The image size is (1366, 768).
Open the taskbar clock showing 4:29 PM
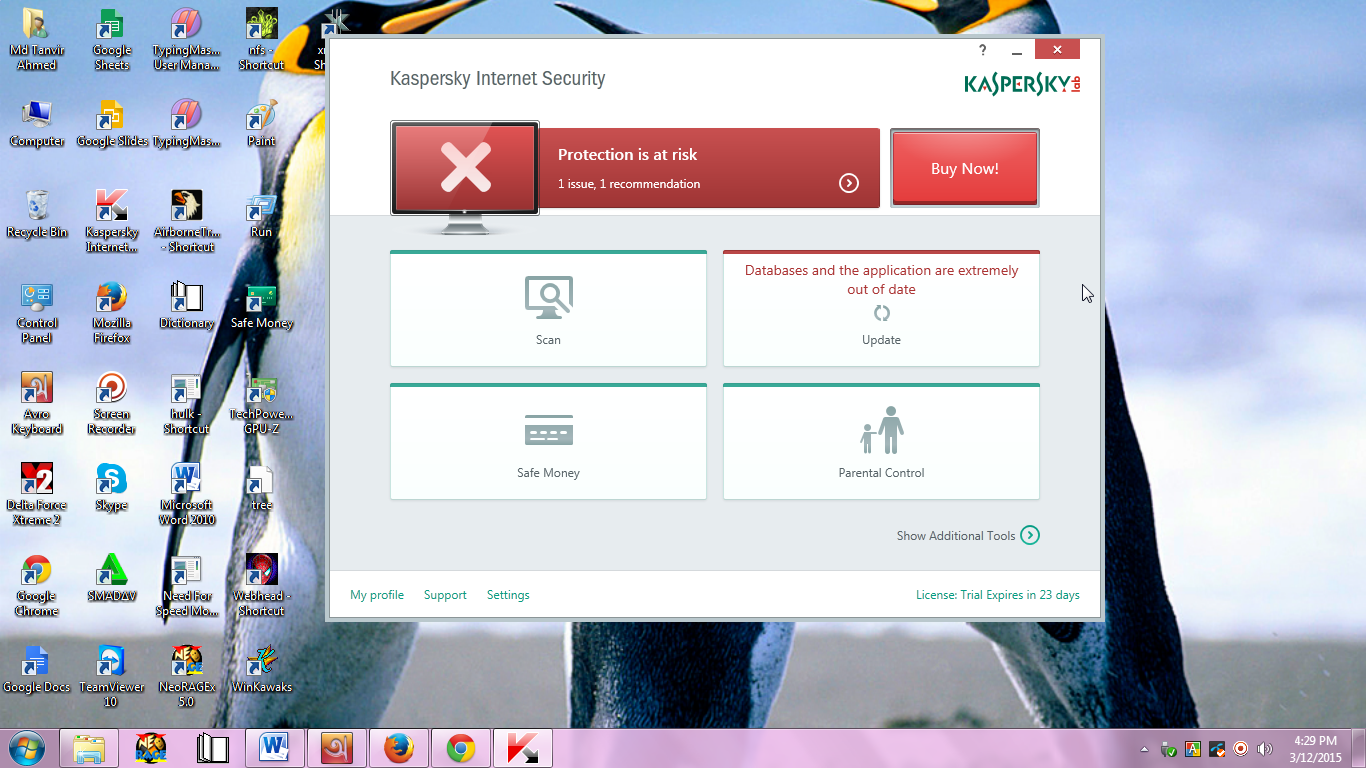click(x=1315, y=749)
